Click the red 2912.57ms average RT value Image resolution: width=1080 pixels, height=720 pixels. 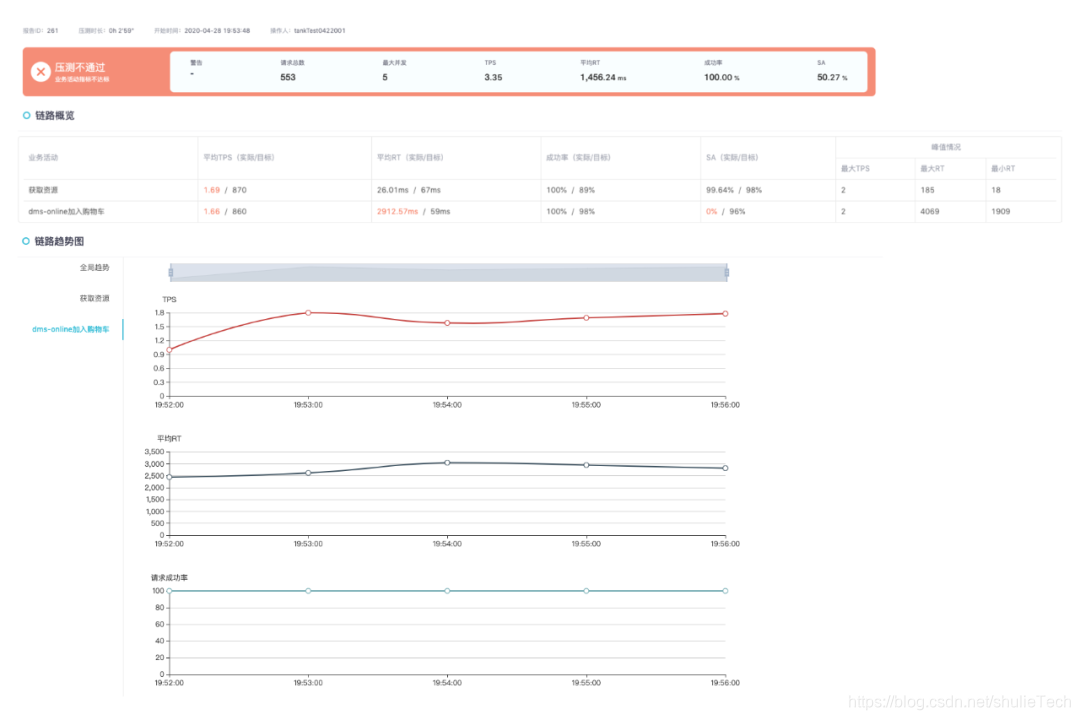coord(397,212)
